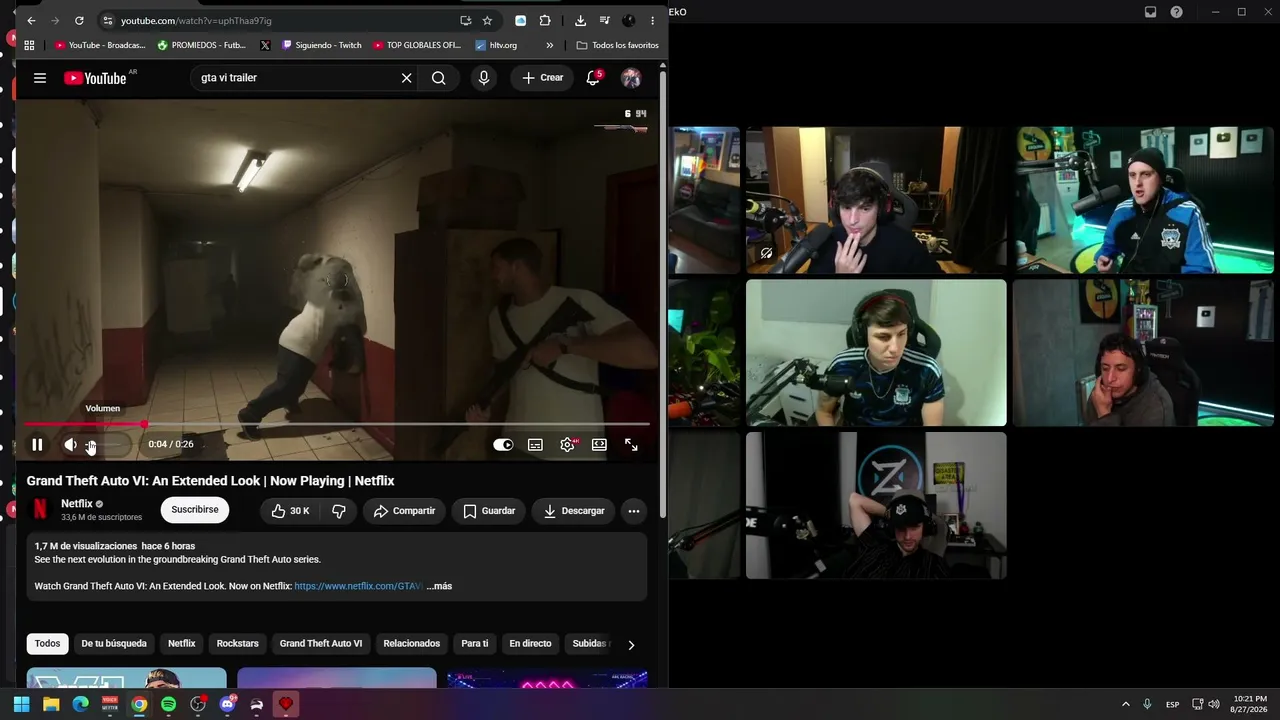Open YouTube notifications bell
The width and height of the screenshot is (1280, 720).
[x=593, y=78]
